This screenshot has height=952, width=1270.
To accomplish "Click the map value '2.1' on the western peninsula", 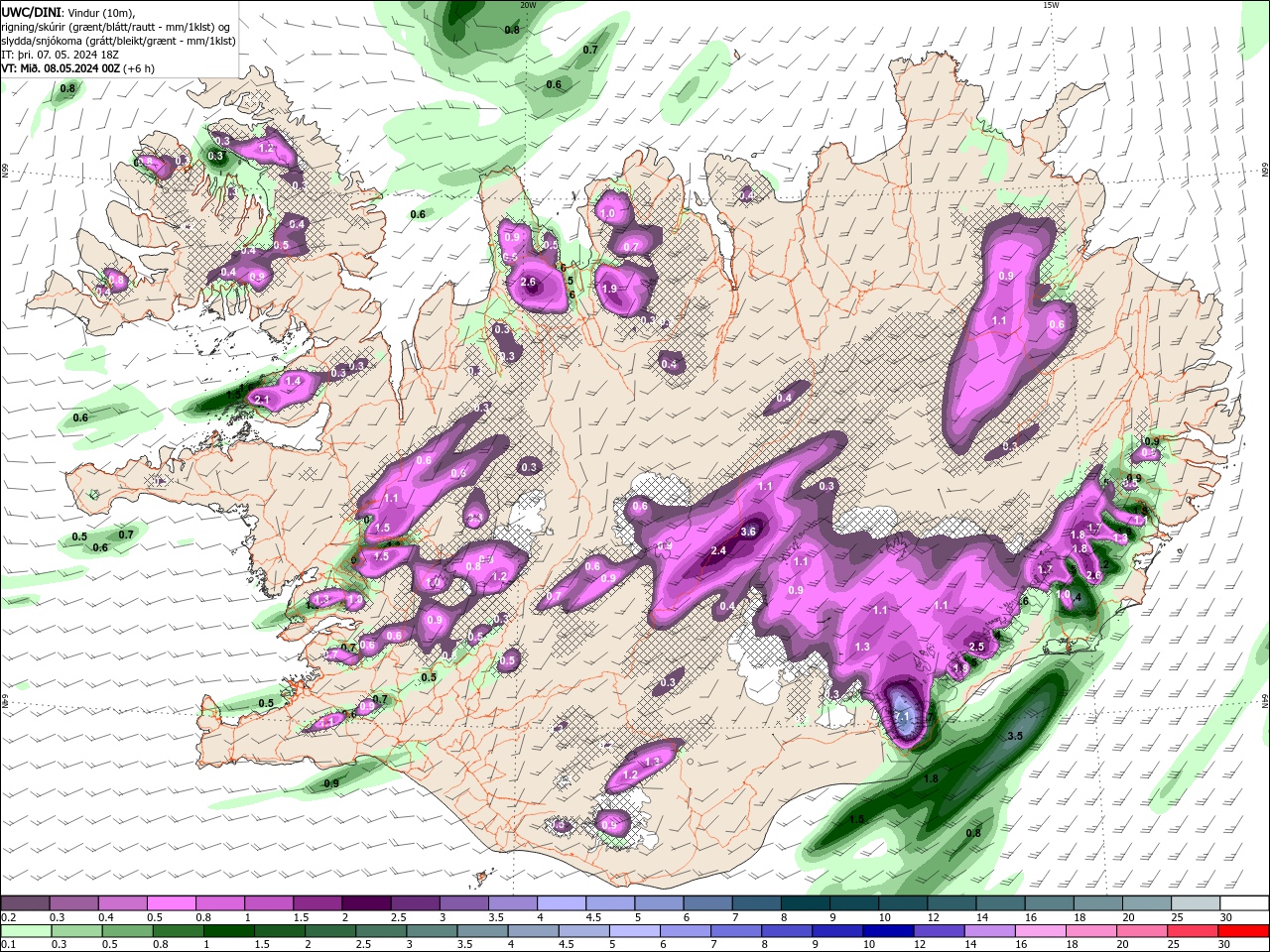I will coord(263,400).
